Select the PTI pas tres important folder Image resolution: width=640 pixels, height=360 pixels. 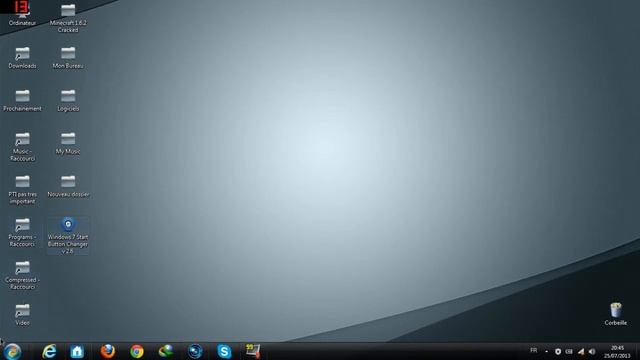coord(22,189)
